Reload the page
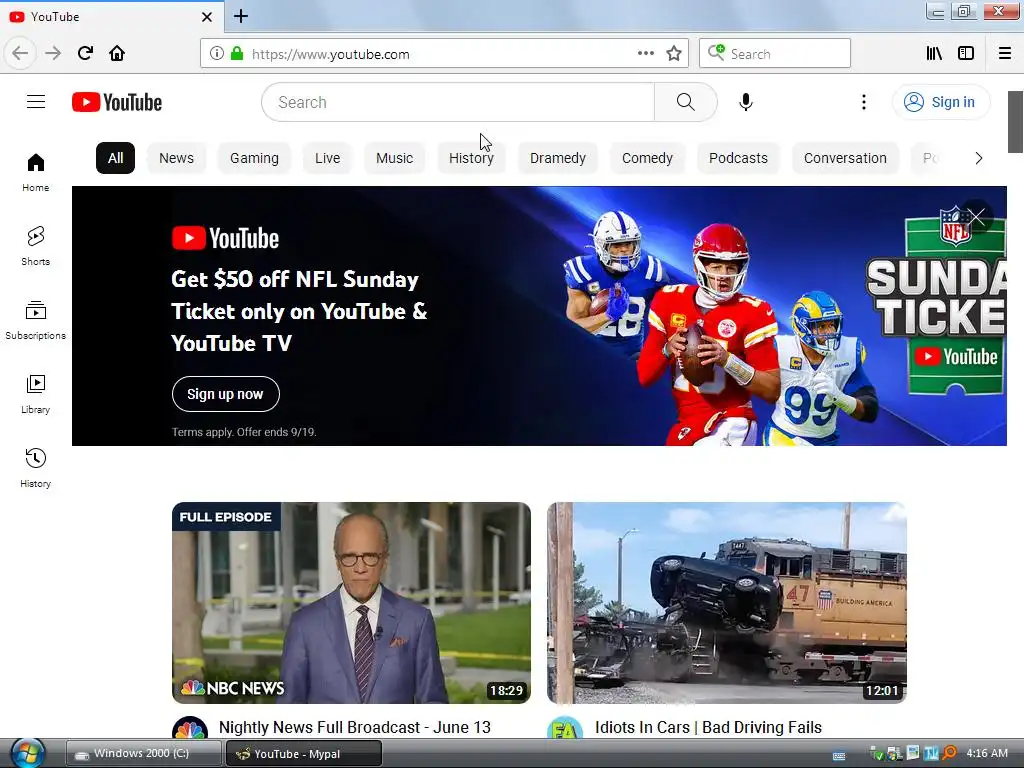 85,54
